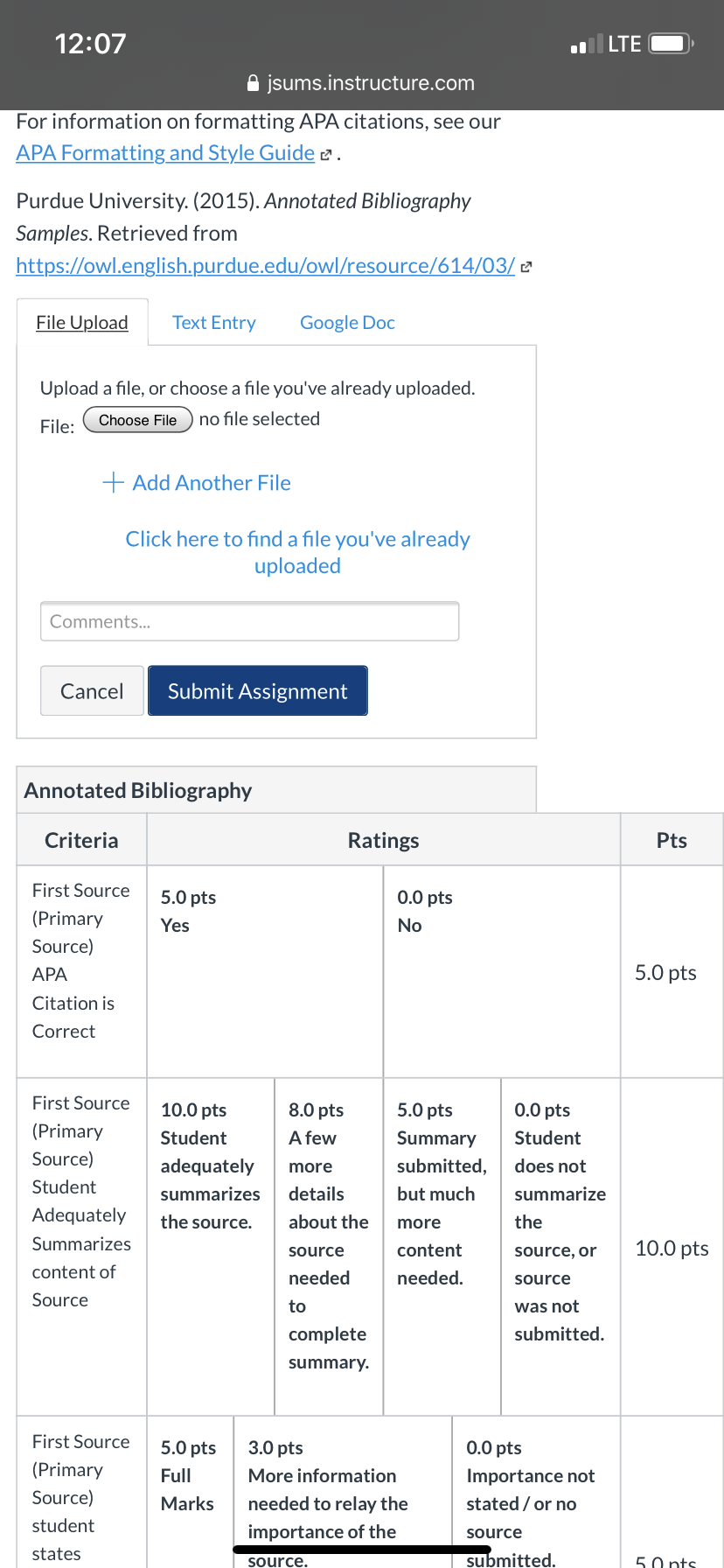
Task: Click the plus icon beside Add Another File
Action: pyautogui.click(x=113, y=482)
